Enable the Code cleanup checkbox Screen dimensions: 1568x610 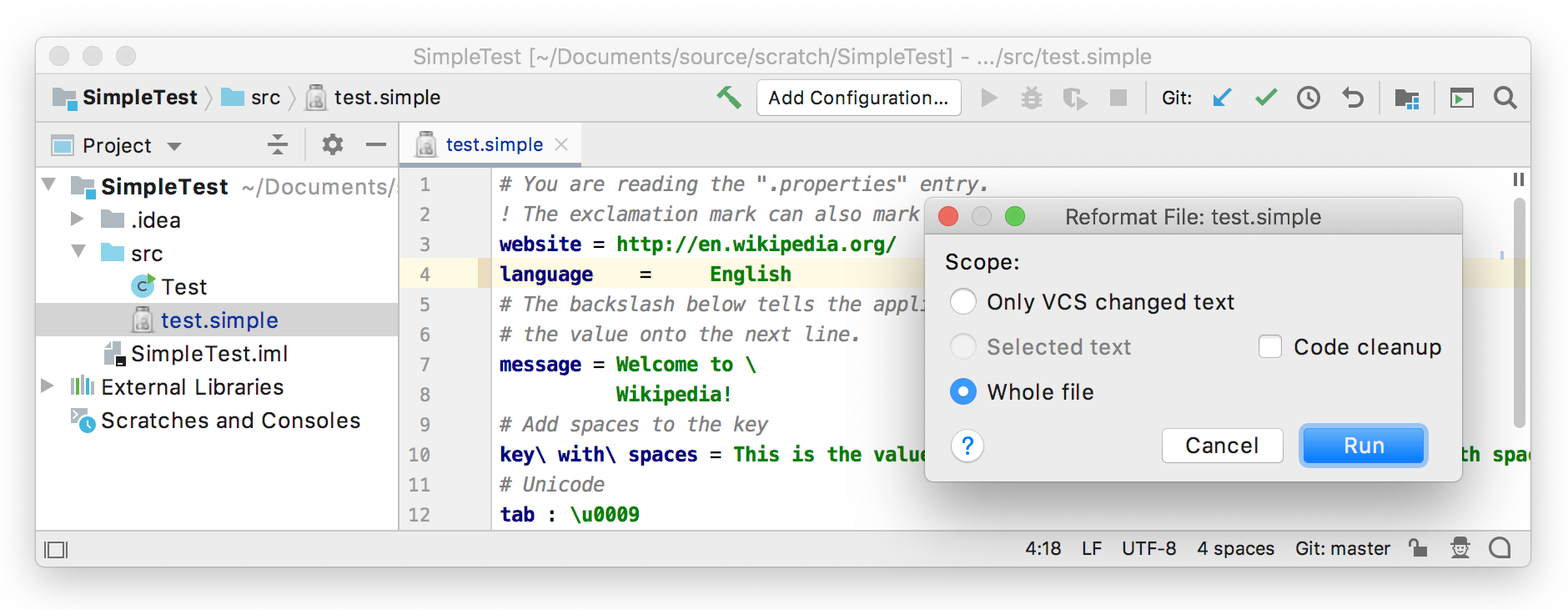click(x=1270, y=346)
